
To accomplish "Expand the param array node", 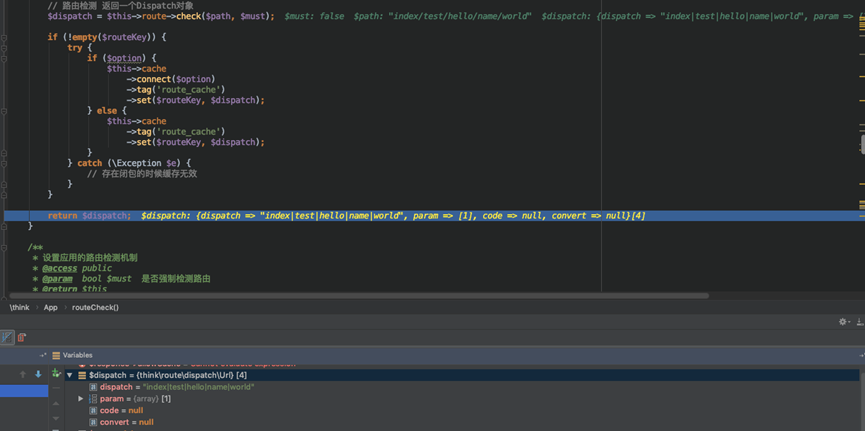I will [x=81, y=398].
